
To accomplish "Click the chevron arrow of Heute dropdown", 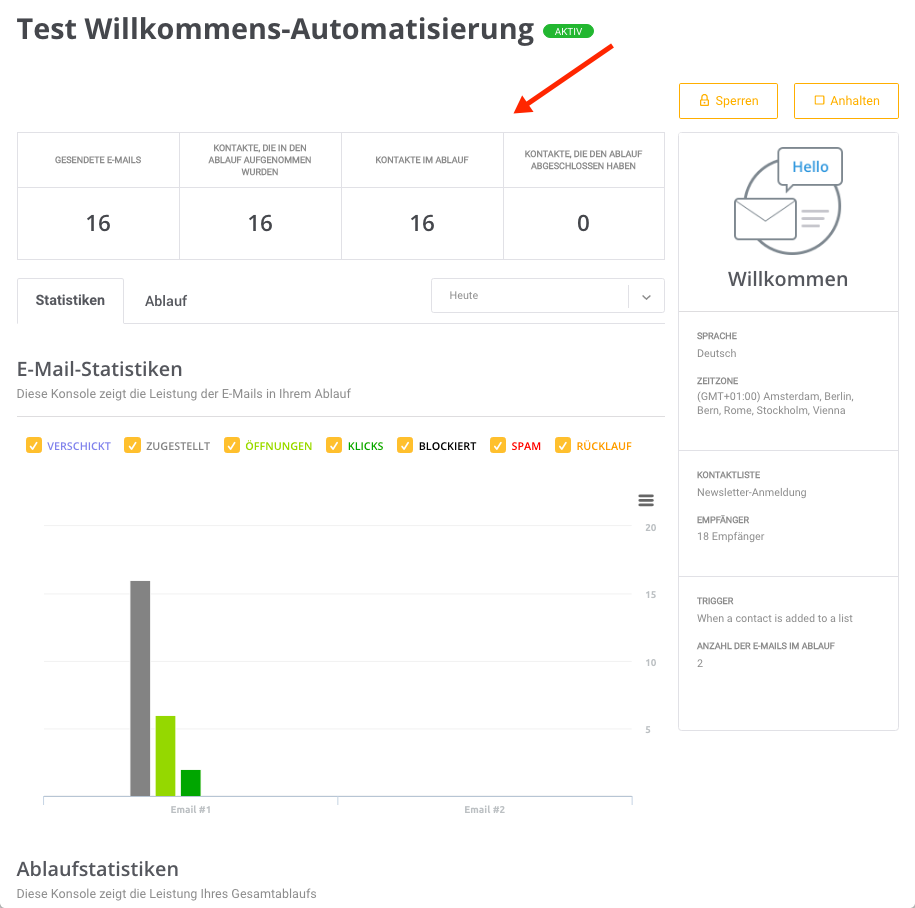I will (646, 296).
